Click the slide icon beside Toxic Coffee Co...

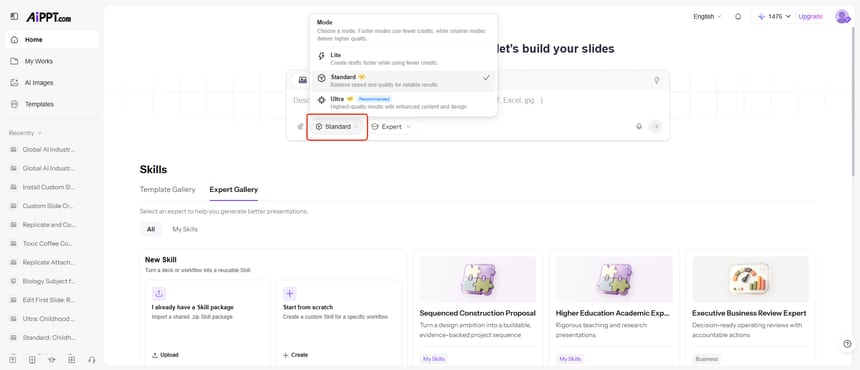point(13,243)
